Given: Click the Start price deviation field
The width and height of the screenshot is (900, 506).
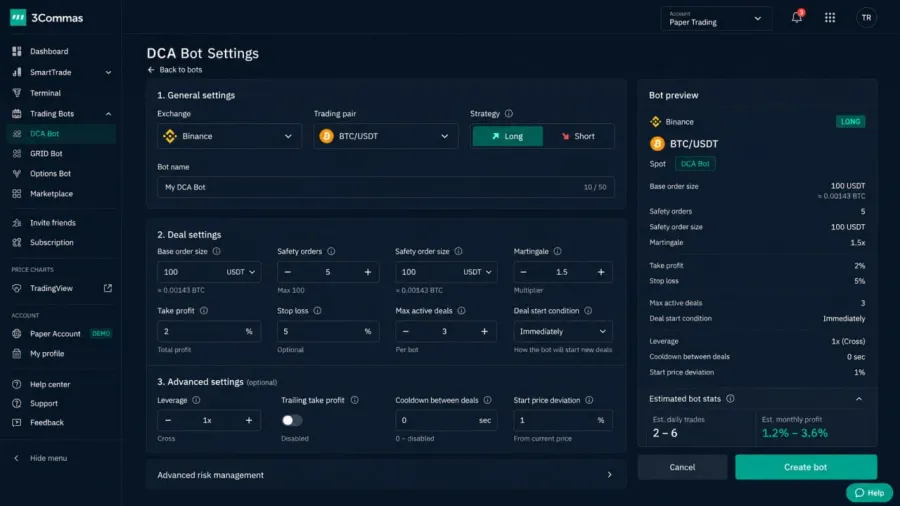Looking at the screenshot, I should (x=562, y=420).
